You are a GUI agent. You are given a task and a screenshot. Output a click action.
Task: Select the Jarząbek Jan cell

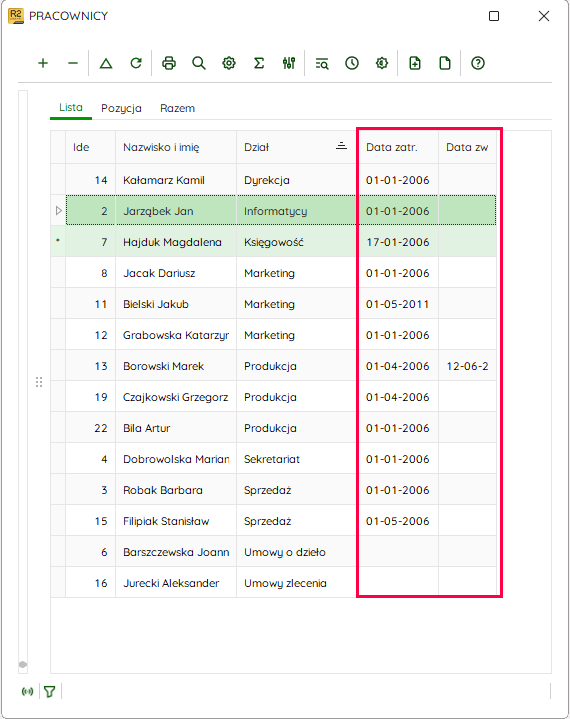coord(176,211)
